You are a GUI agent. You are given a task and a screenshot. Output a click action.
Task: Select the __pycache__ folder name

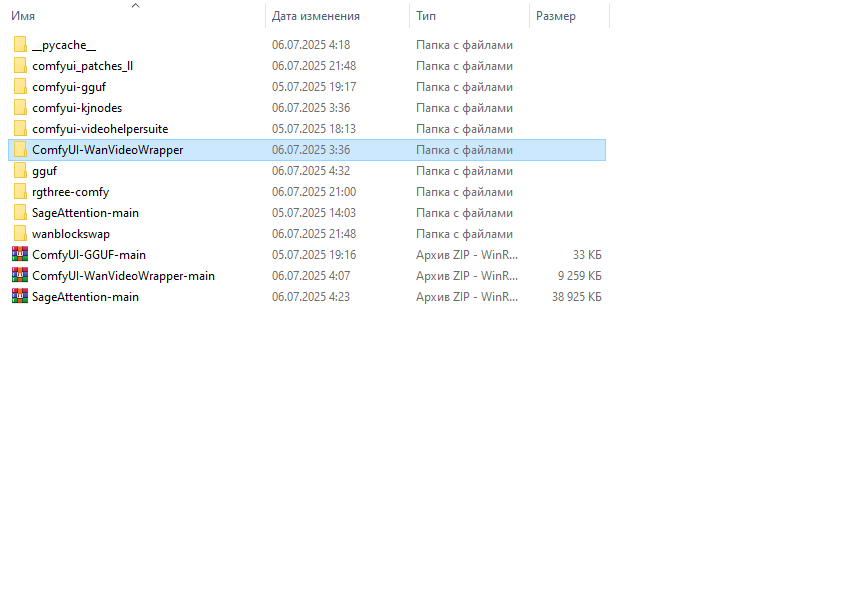[x=64, y=45]
